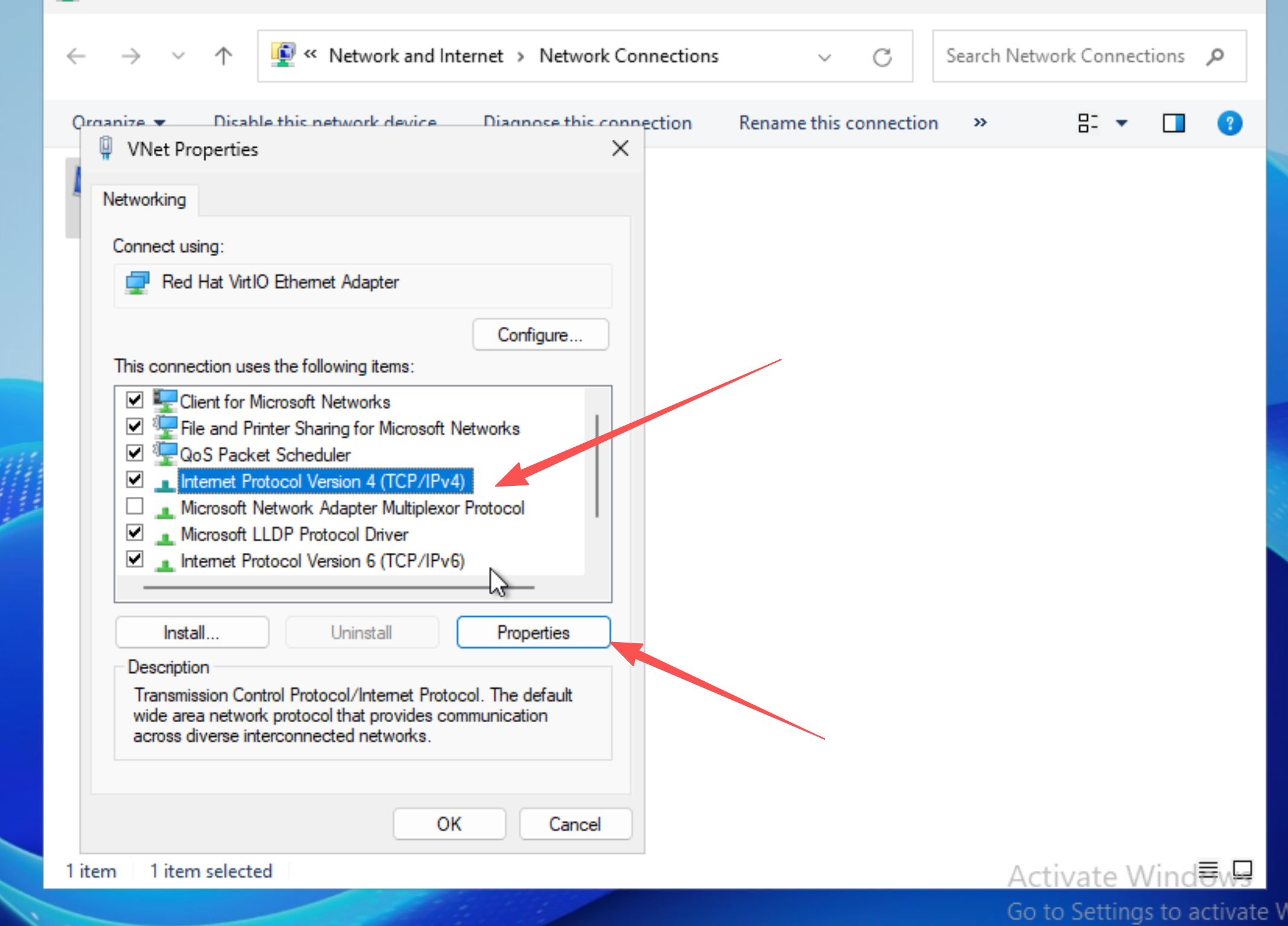The height and width of the screenshot is (926, 1288).
Task: Expand the hidden breadcrumb path chevrons
Action: click(311, 55)
